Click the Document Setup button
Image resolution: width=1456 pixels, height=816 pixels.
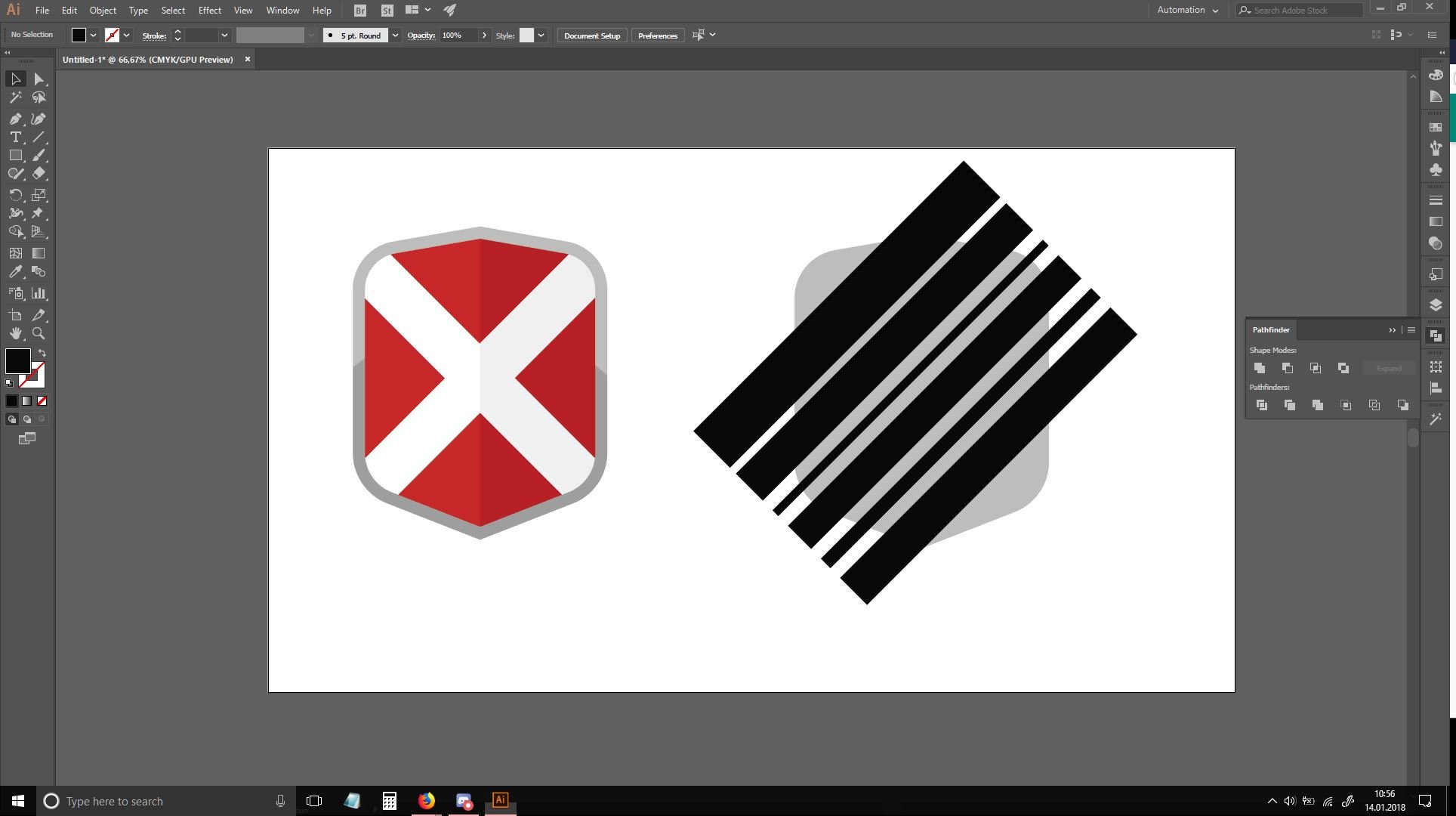point(591,36)
